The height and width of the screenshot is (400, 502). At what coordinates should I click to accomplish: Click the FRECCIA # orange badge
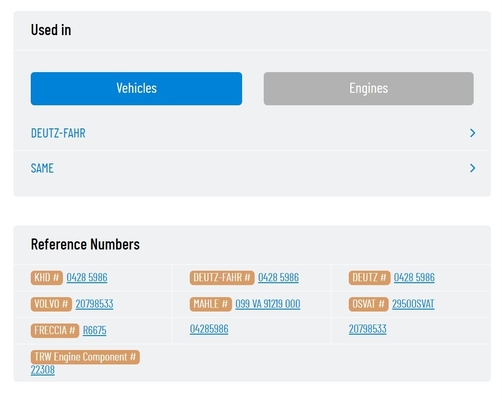coord(55,331)
